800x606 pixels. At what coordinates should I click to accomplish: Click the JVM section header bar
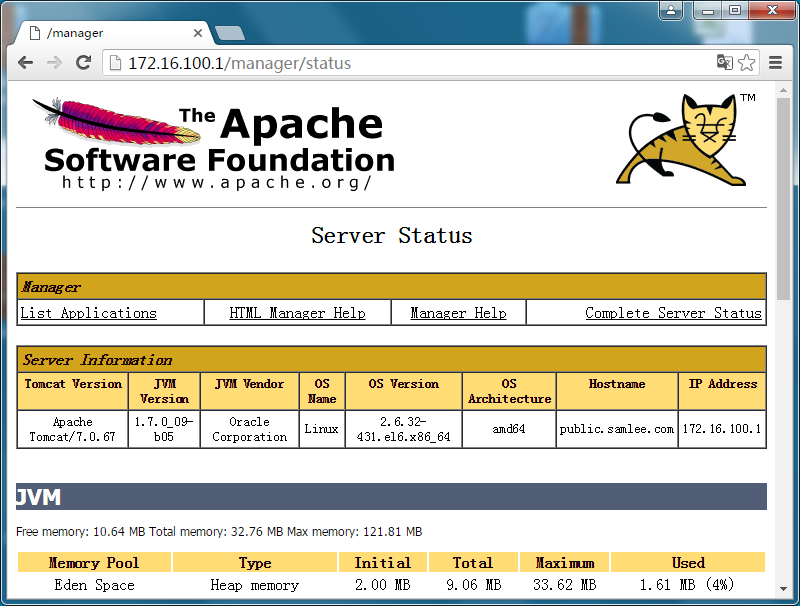(391, 496)
